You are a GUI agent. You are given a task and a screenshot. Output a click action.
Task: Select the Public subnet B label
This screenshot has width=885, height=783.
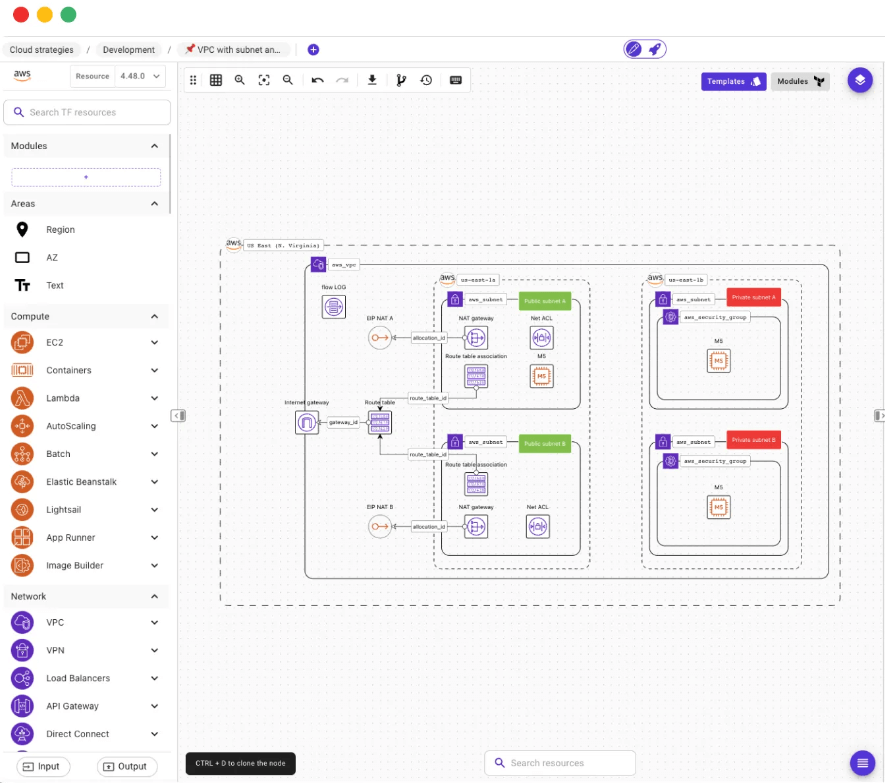pyautogui.click(x=545, y=444)
